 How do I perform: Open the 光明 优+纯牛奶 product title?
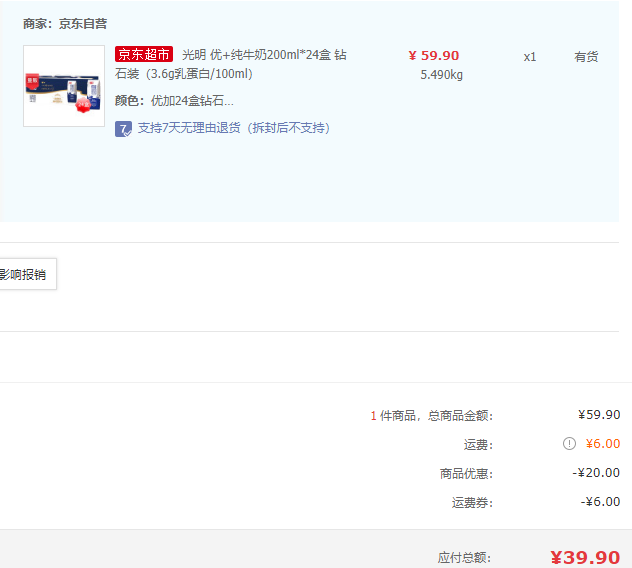(x=231, y=64)
